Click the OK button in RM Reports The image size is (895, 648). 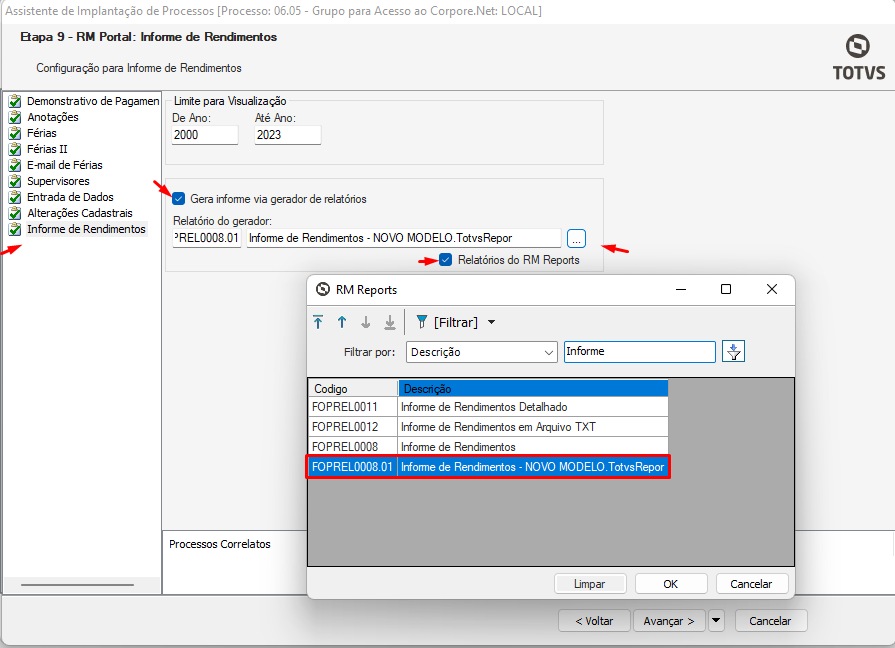pyautogui.click(x=671, y=583)
